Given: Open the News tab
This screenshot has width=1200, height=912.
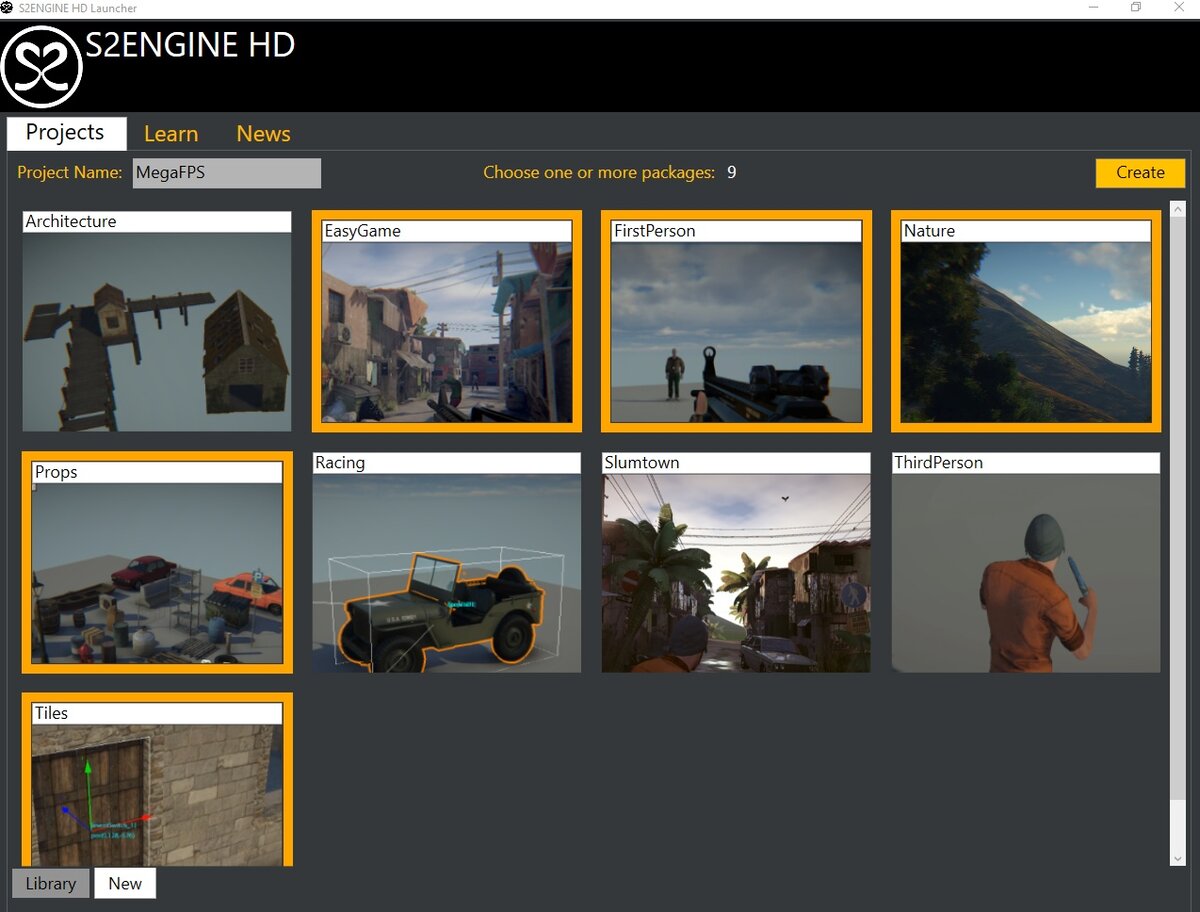Looking at the screenshot, I should click(x=263, y=134).
